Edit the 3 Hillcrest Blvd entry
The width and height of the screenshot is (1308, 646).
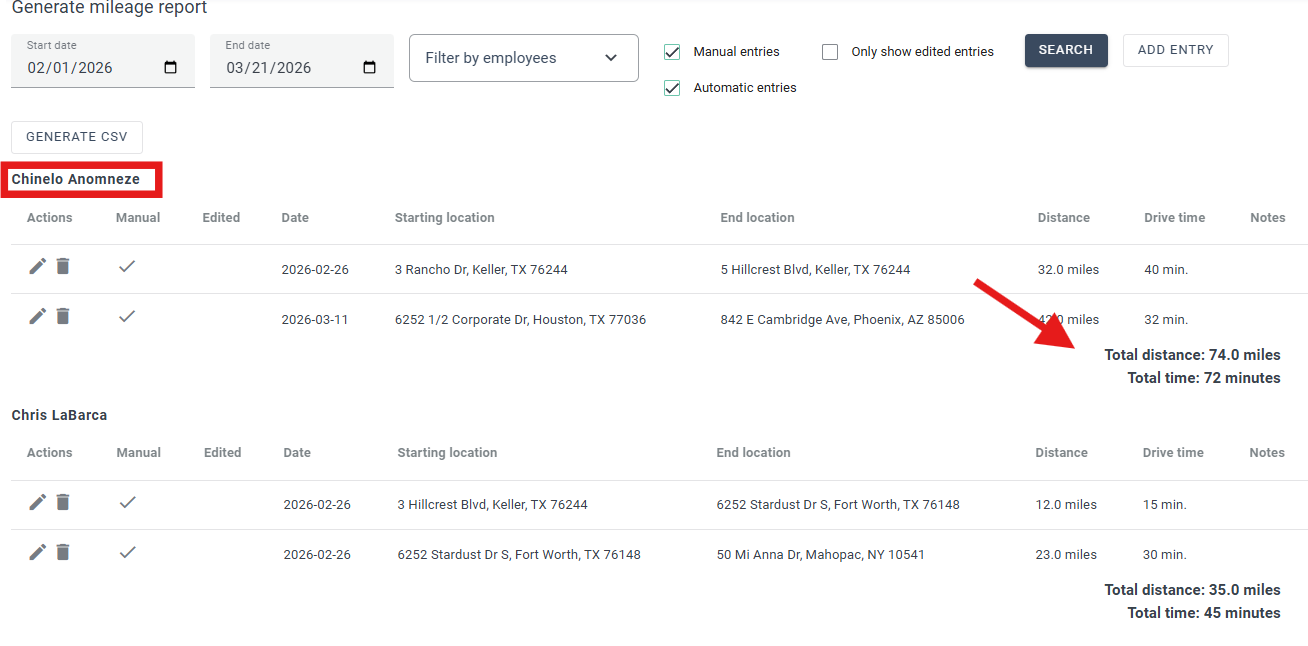pyautogui.click(x=37, y=502)
